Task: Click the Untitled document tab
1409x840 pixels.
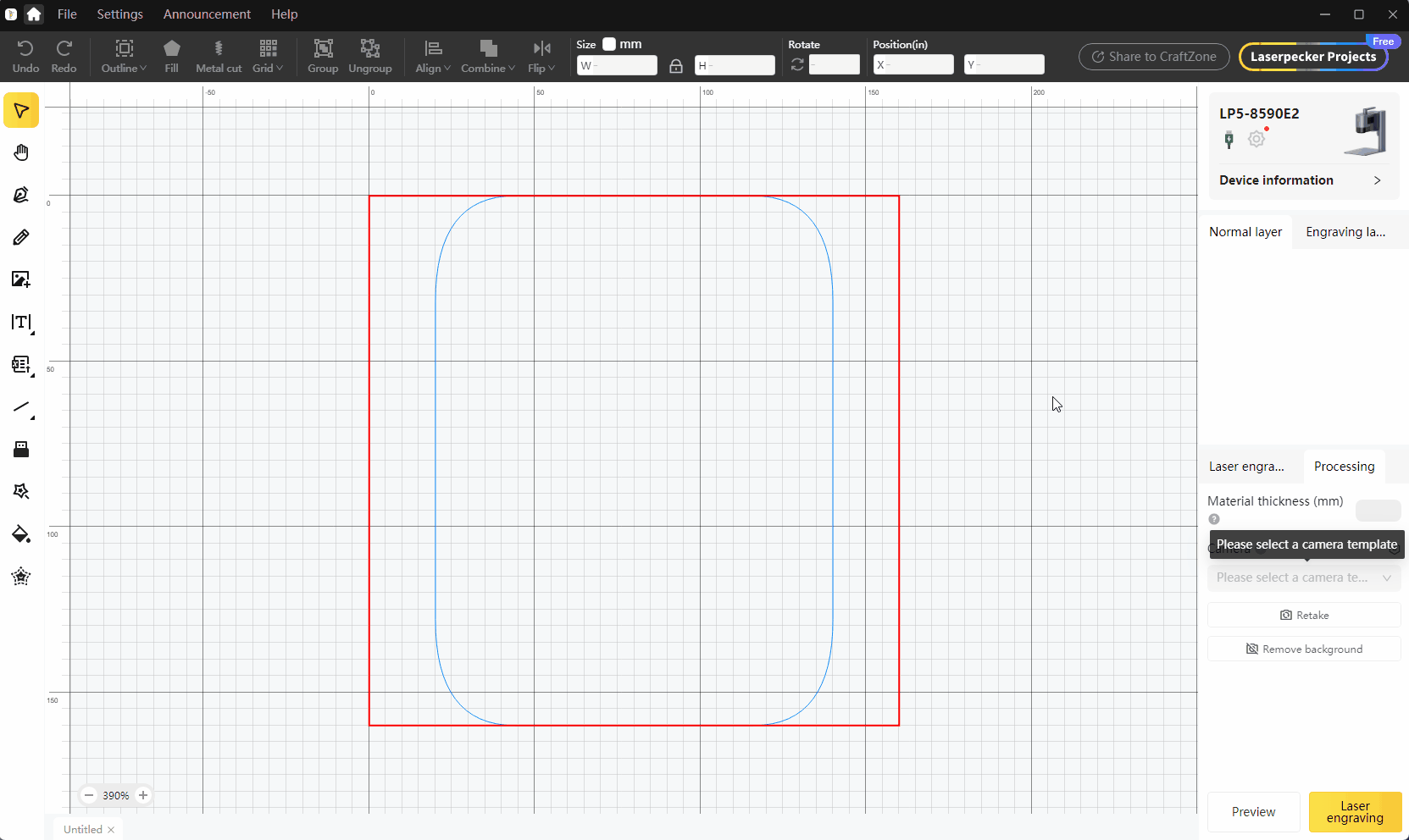Action: coord(83,830)
